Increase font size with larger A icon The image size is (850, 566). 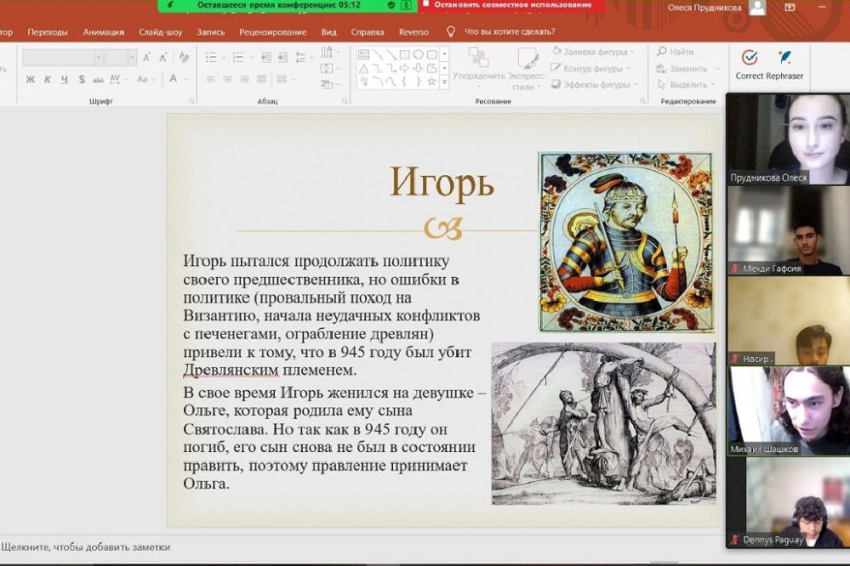click(x=146, y=57)
